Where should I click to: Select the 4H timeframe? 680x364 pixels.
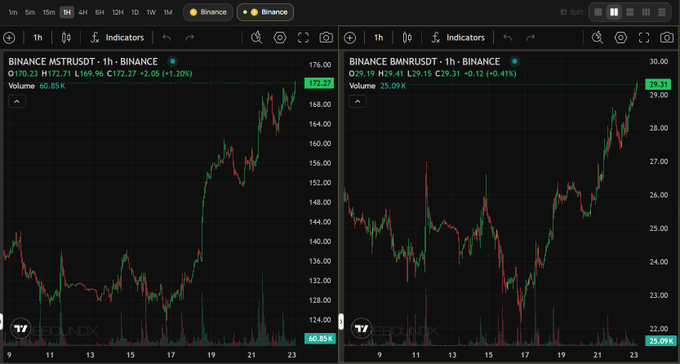[x=83, y=12]
